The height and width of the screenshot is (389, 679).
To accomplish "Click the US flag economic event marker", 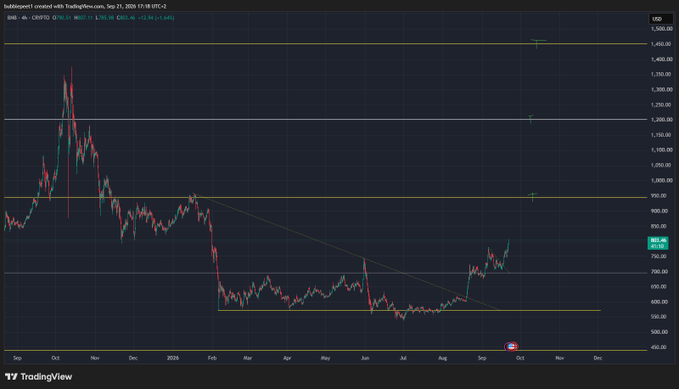I will [x=511, y=346].
